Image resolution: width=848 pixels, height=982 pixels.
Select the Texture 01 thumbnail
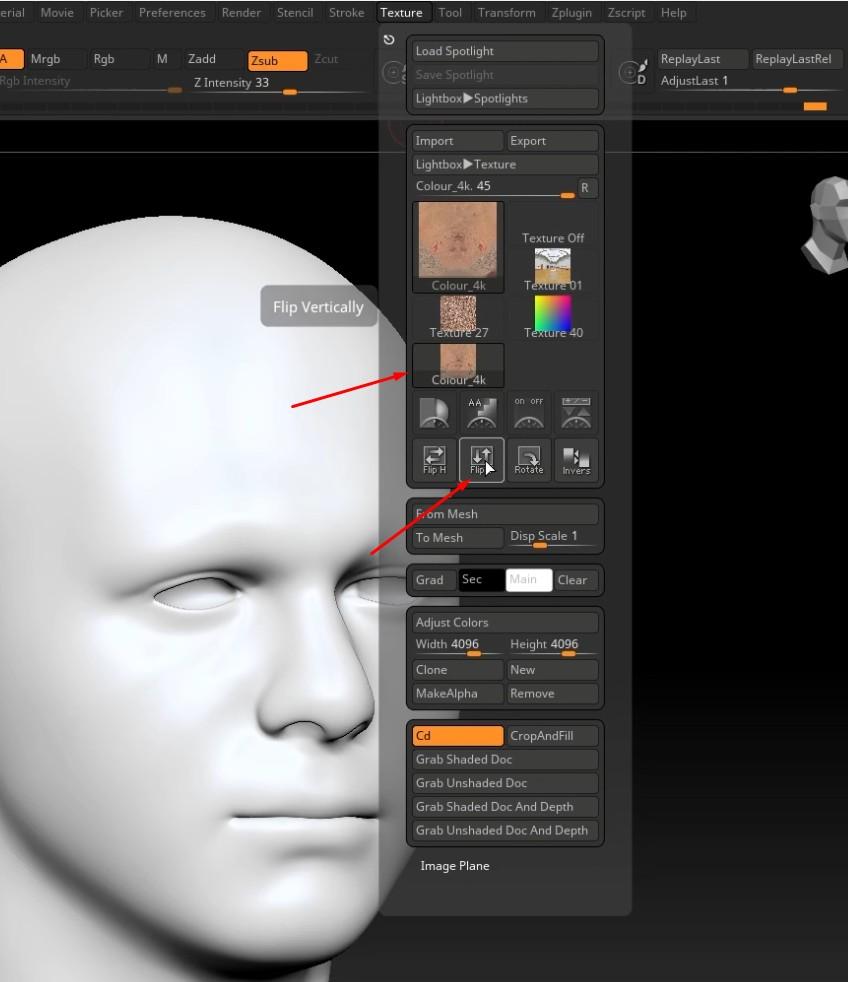tap(552, 270)
